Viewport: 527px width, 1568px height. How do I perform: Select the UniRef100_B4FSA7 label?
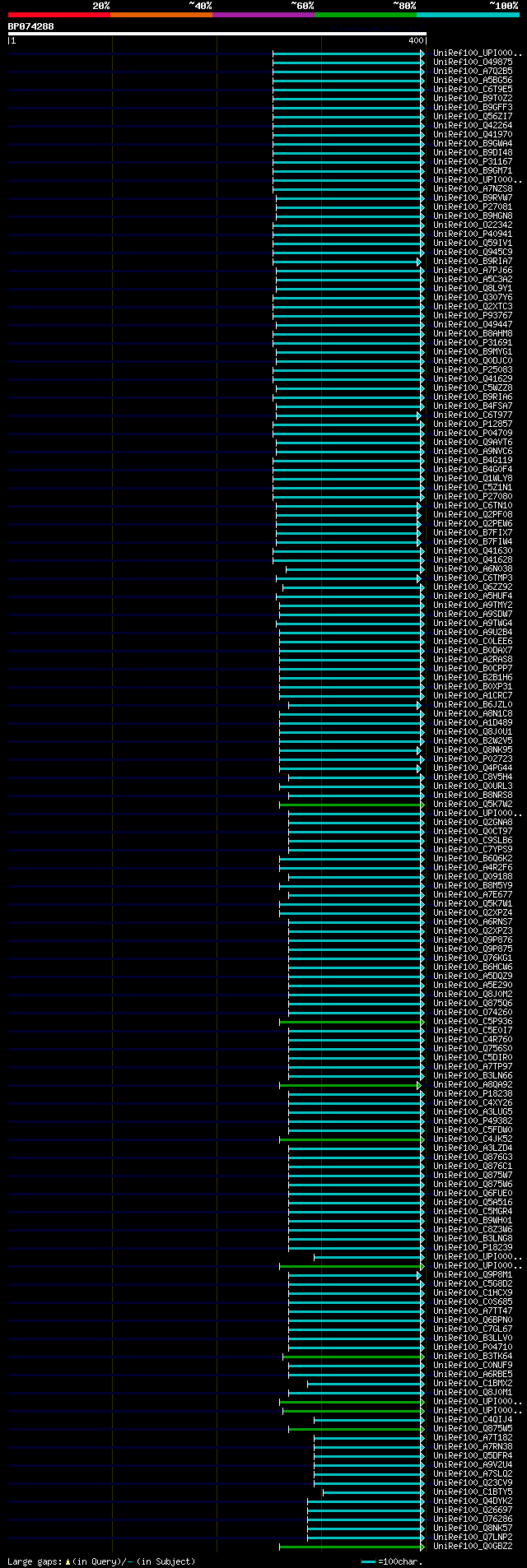(x=473, y=406)
